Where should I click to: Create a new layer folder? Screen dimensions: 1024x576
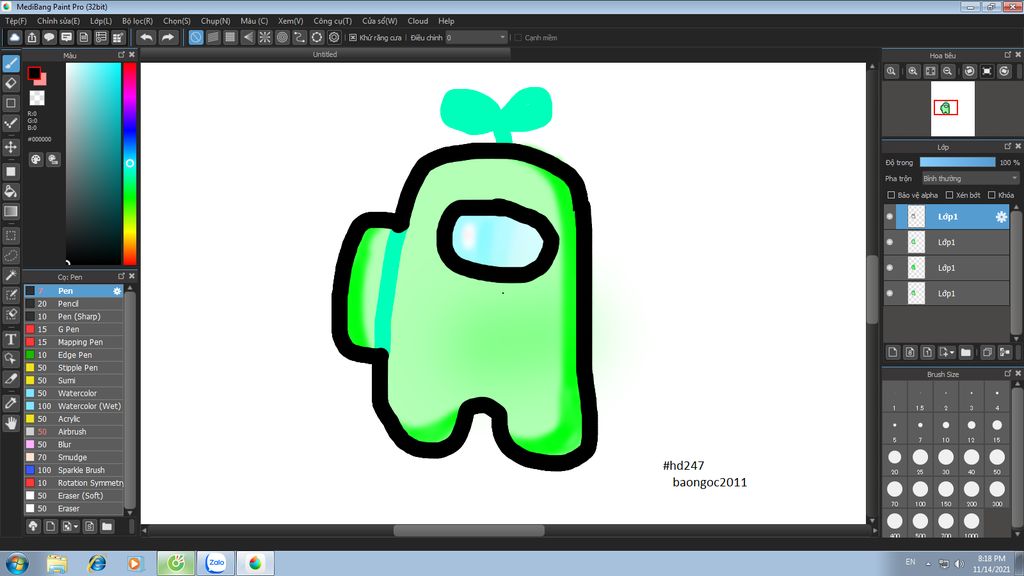966,352
